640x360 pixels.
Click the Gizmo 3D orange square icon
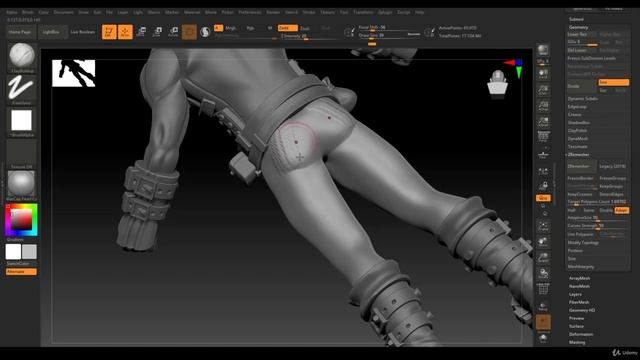pyautogui.click(x=189, y=32)
